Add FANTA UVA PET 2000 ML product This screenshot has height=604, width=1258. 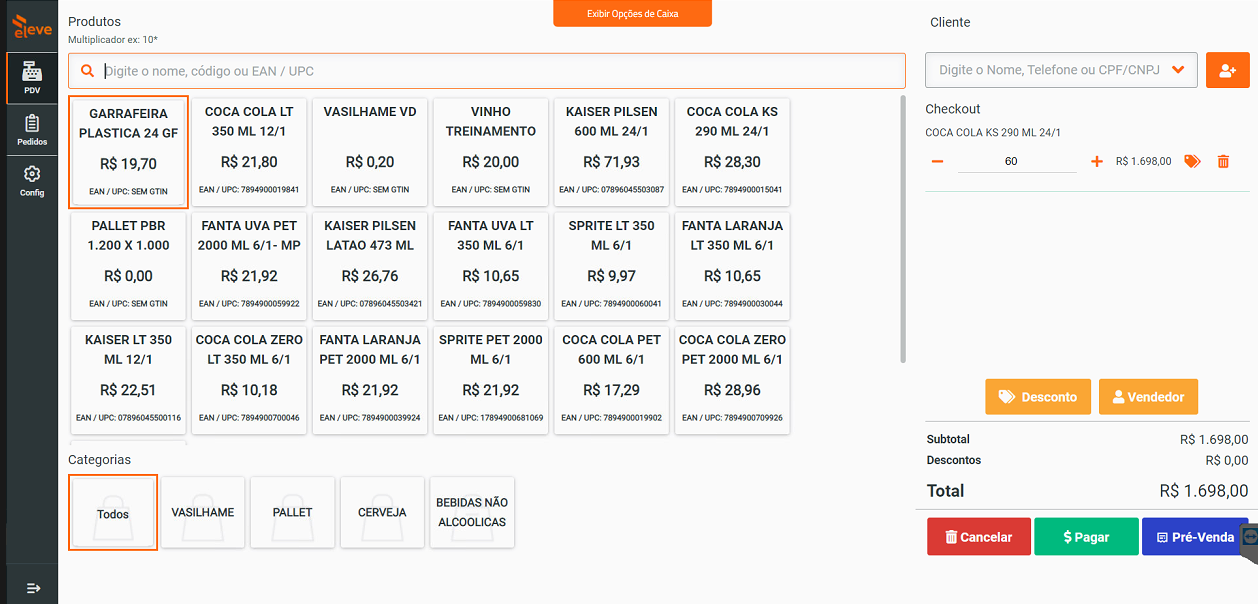250,265
